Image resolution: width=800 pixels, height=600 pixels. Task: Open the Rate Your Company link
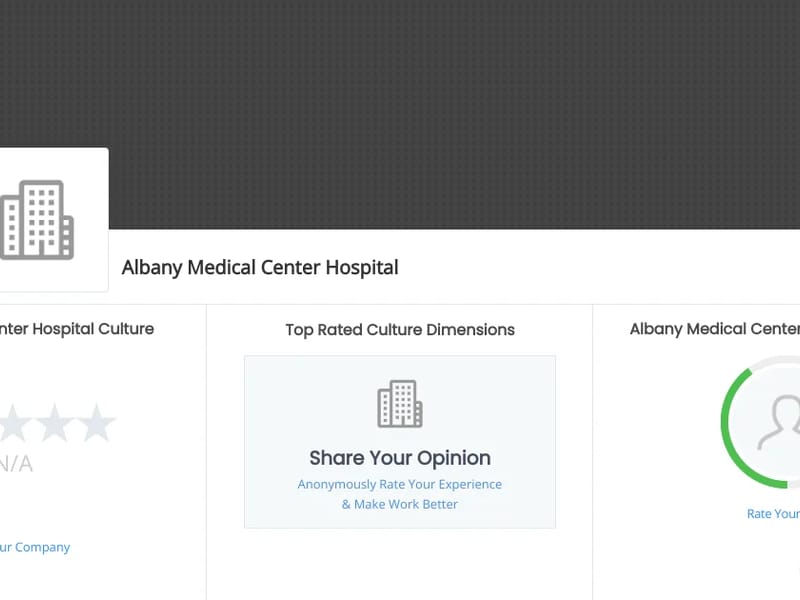click(x=35, y=547)
